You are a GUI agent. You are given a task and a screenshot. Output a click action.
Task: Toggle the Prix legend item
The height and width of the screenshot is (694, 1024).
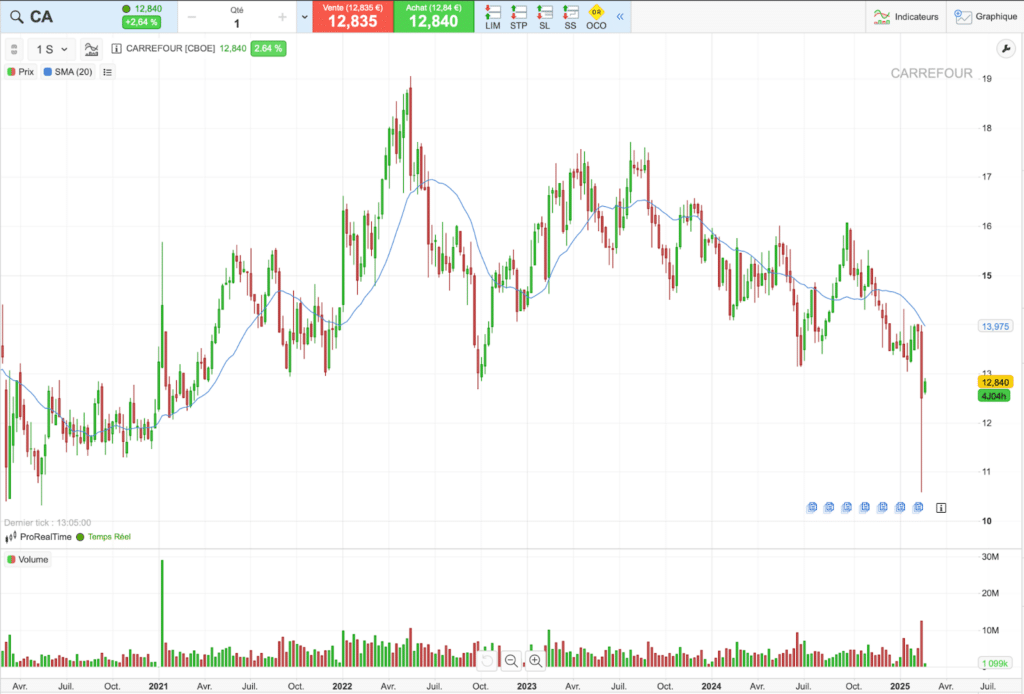tap(20, 72)
